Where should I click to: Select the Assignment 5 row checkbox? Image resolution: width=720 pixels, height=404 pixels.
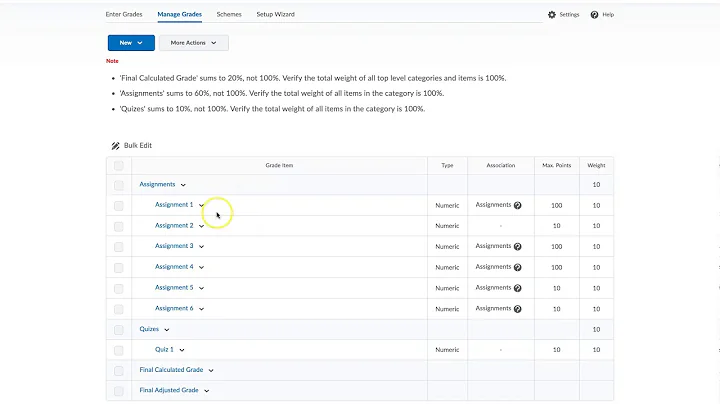[x=118, y=289]
